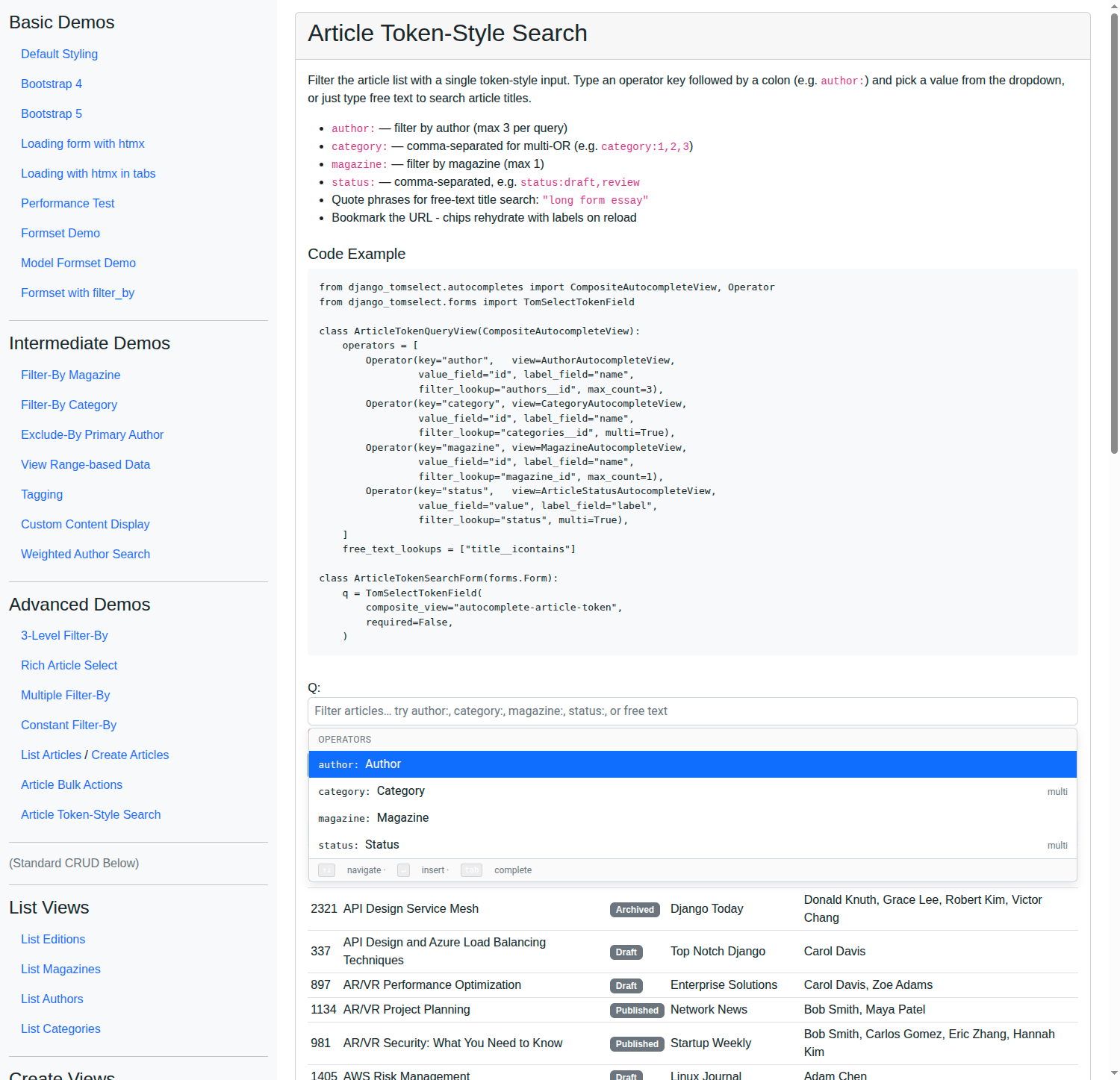This screenshot has height=1080, width=1120.
Task: Open Multiple Filter-By demo
Action: click(x=66, y=695)
